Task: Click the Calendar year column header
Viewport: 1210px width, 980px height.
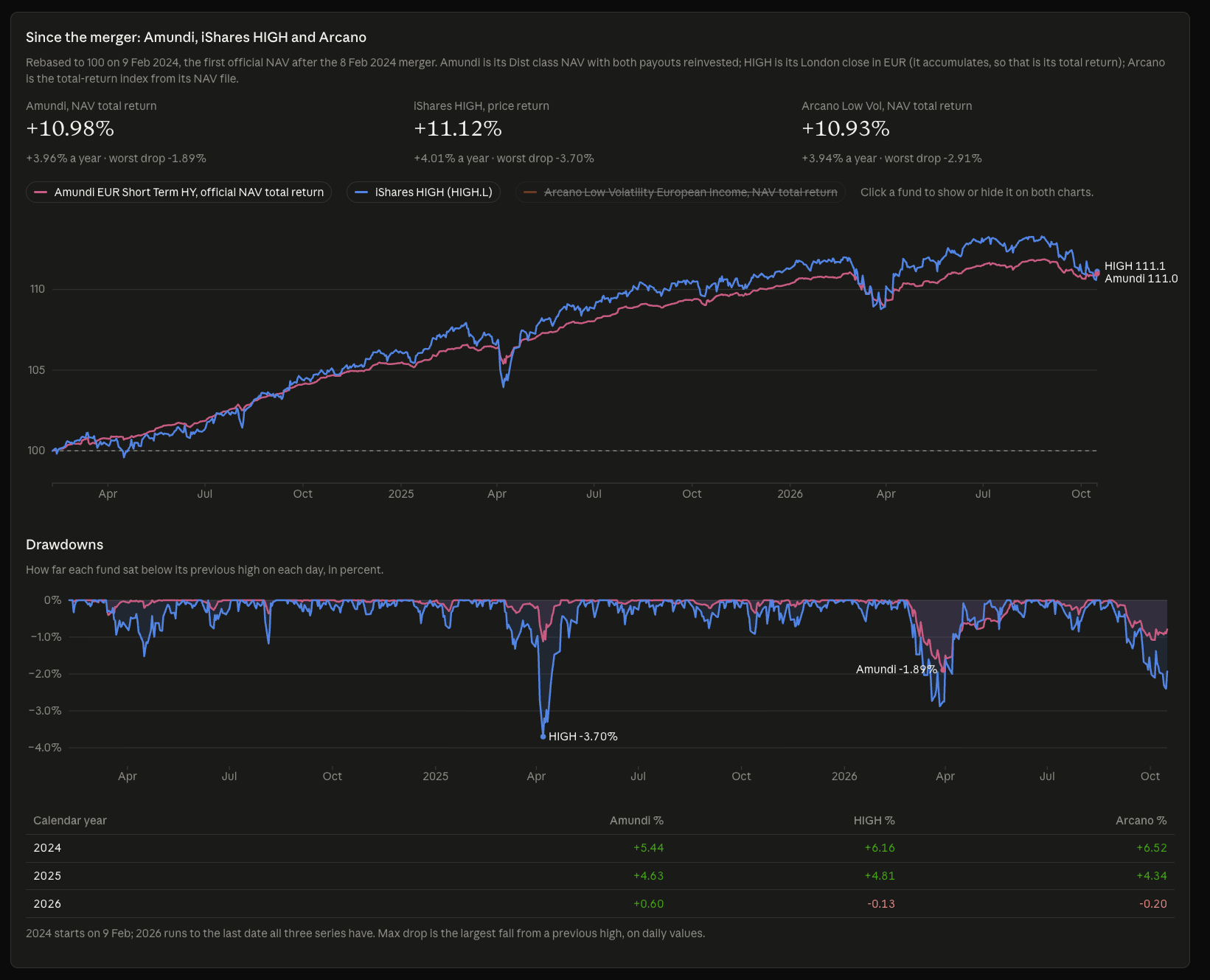Action: (x=70, y=821)
